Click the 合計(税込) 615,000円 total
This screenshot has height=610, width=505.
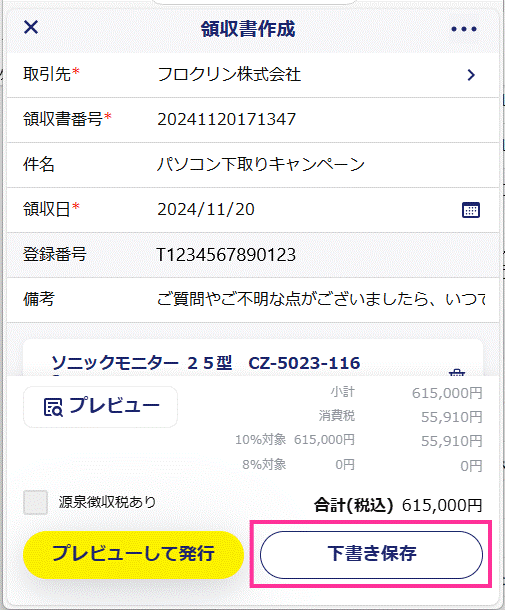398,505
